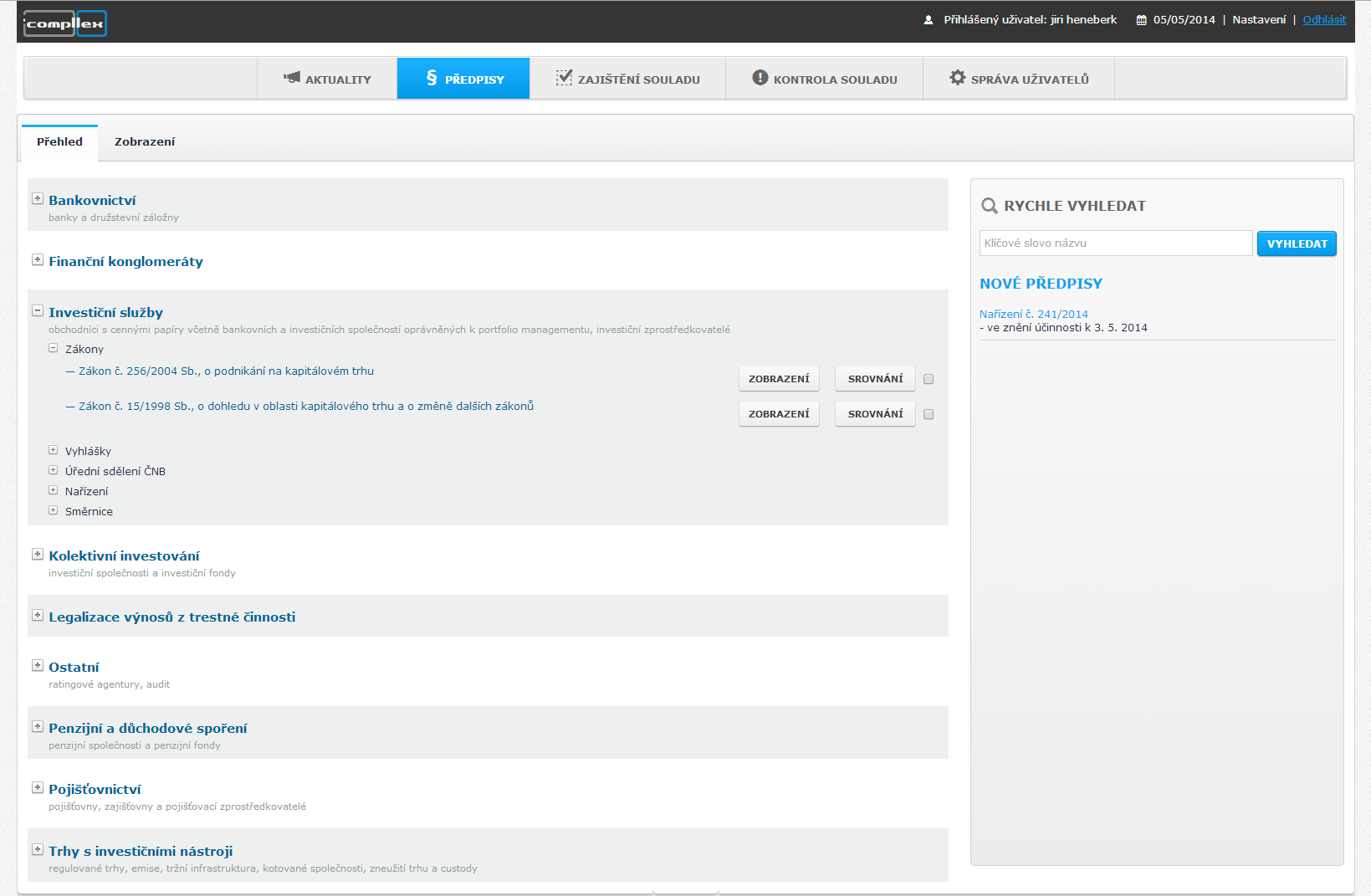Click Zobrazení for Zákon č. 256/2004

point(779,379)
